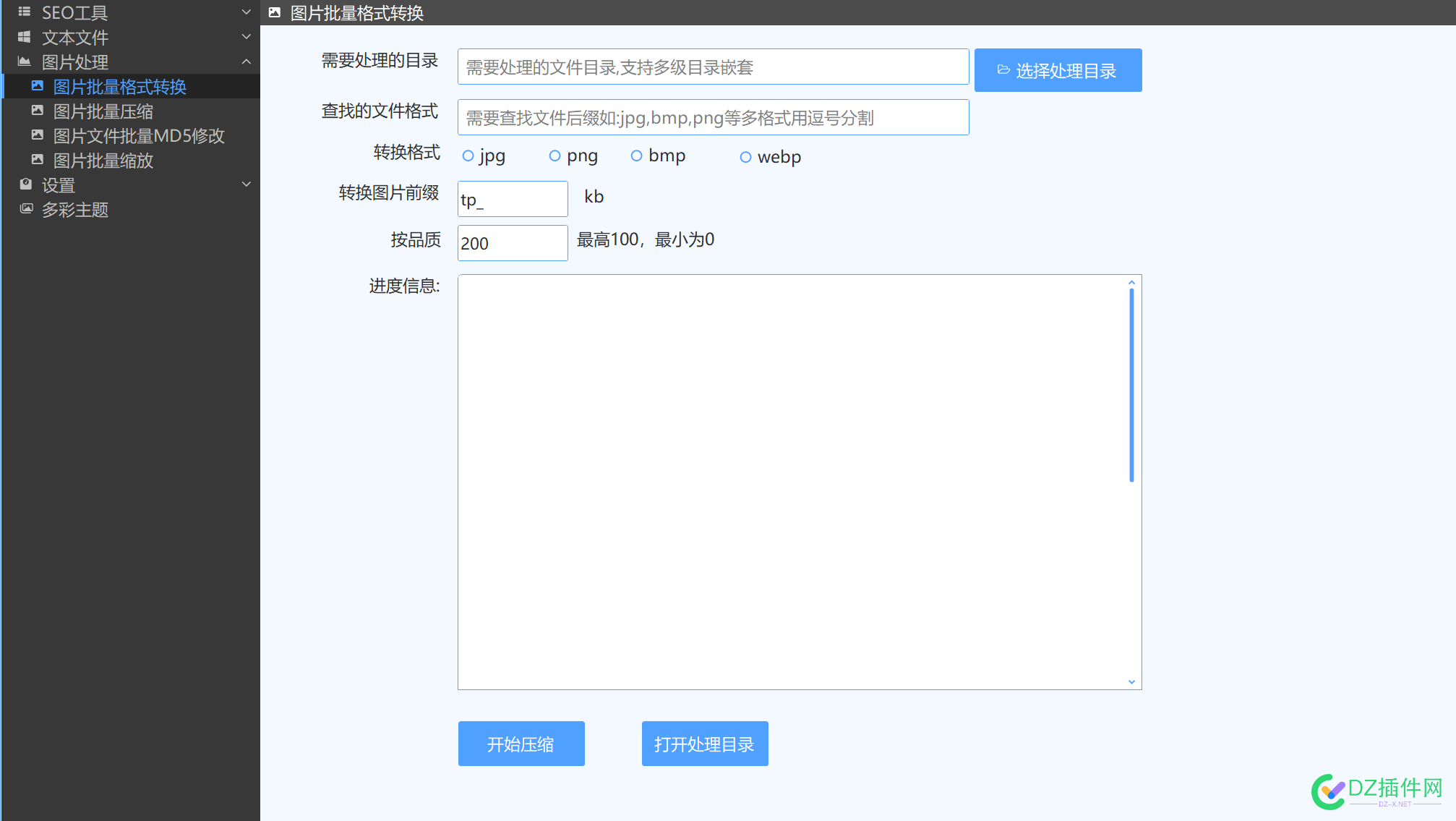1456x821 pixels.
Task: Click the progress box scrollbar thumb
Action: coord(1131,385)
